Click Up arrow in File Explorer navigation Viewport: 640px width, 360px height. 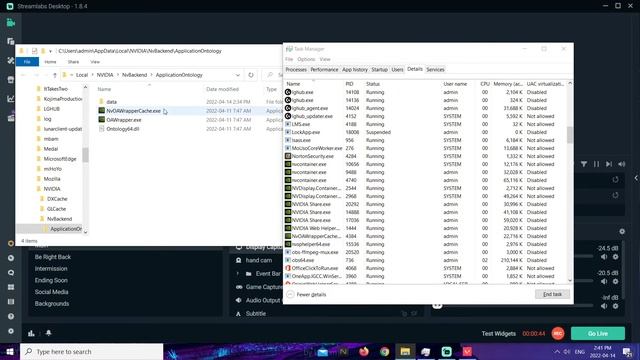pyautogui.click(x=55, y=75)
